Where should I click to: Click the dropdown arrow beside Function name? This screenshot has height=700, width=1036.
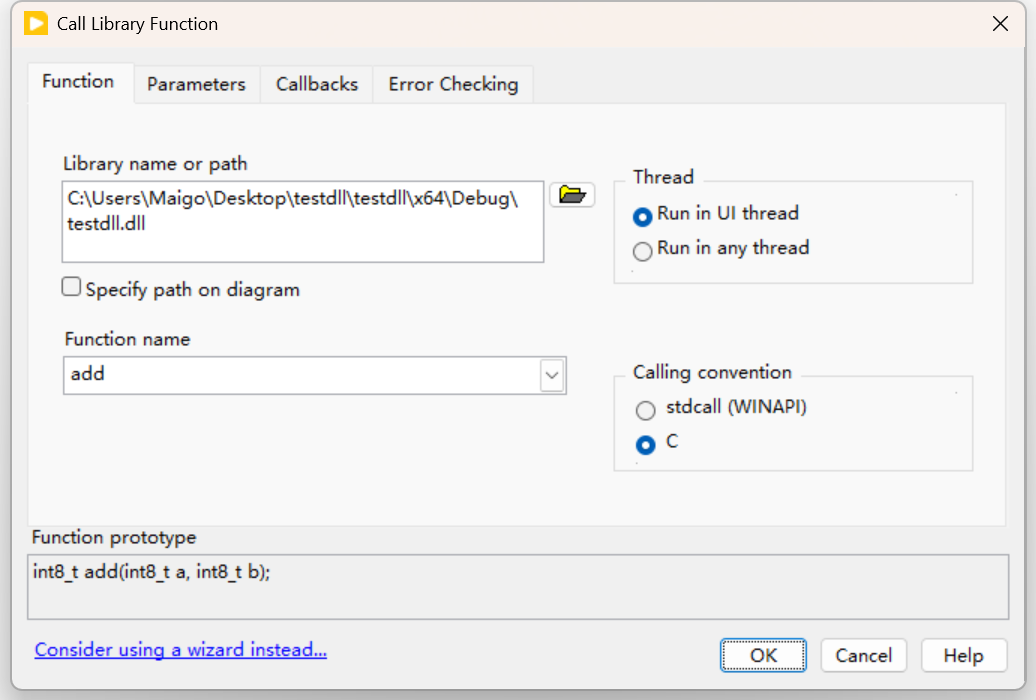pos(553,375)
